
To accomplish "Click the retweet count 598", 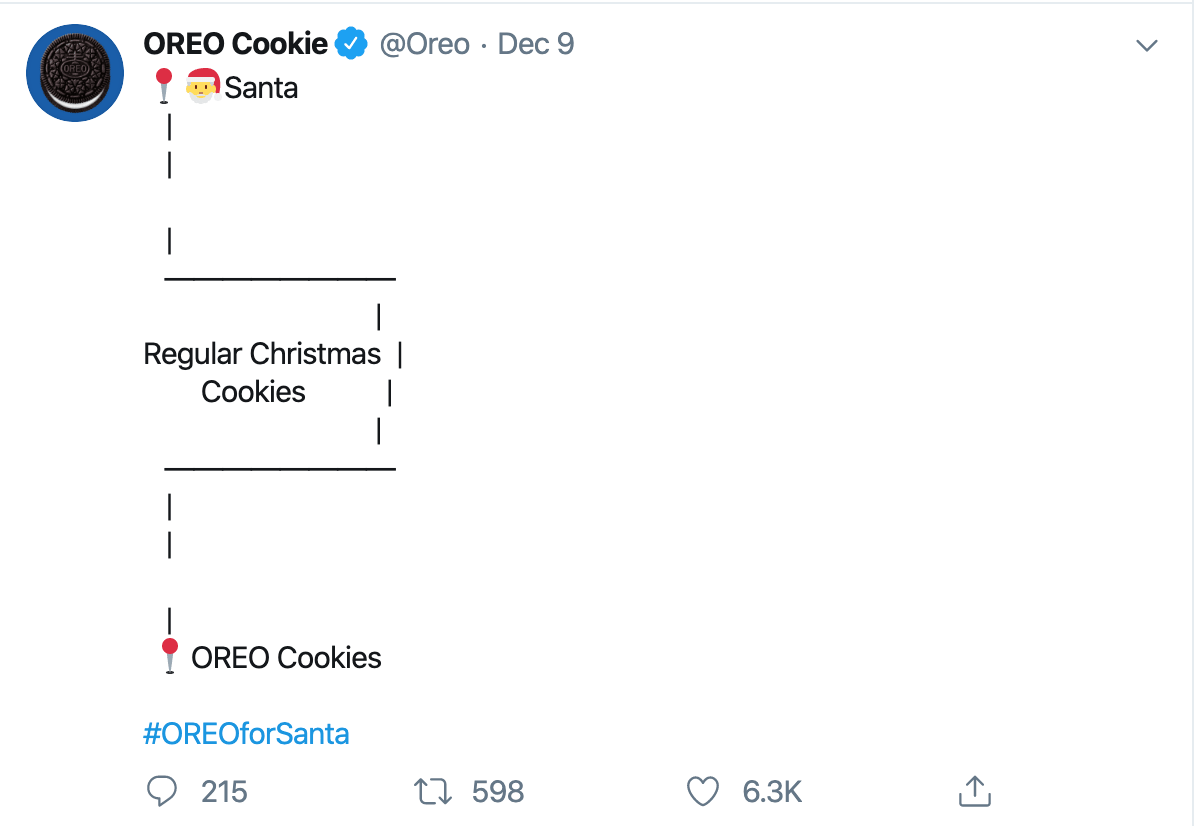I will point(496,791).
